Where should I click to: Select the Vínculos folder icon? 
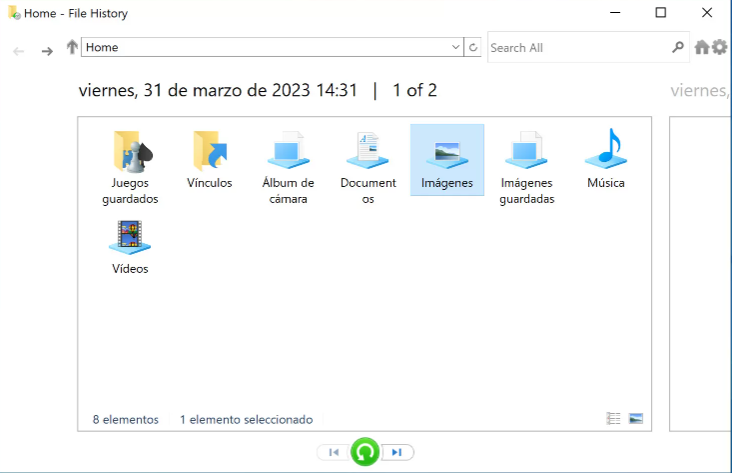tap(209, 153)
